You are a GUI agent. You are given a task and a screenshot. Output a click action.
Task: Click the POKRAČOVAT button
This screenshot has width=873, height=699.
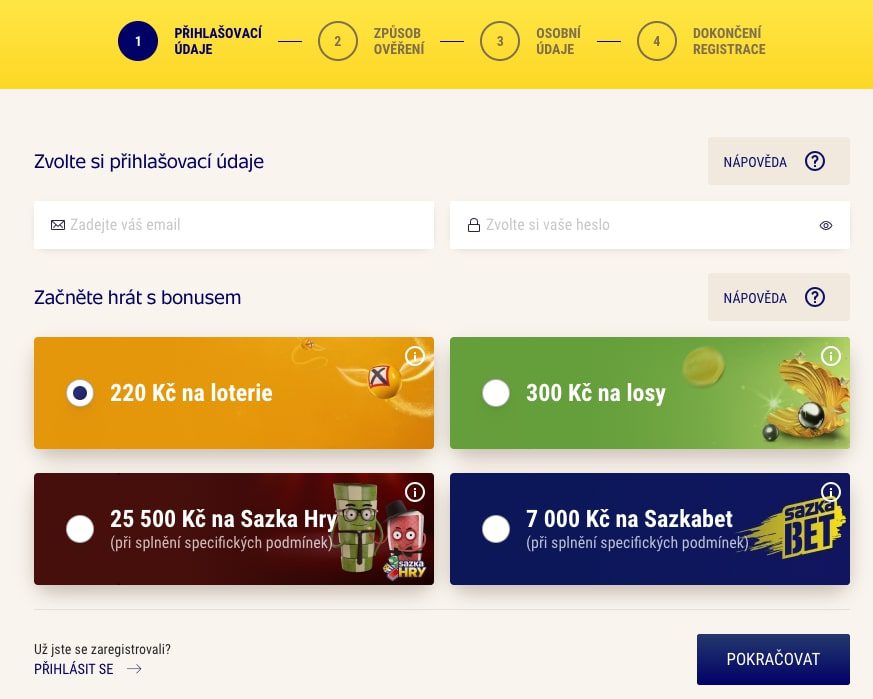click(772, 659)
